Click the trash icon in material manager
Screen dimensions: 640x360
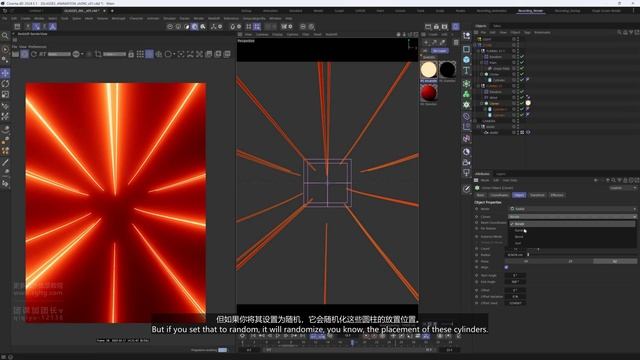click(456, 42)
